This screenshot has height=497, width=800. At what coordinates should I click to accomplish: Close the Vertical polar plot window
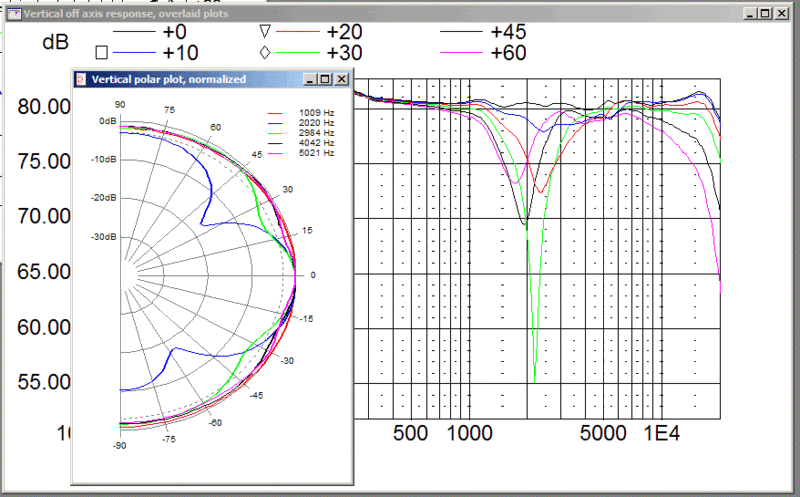(341, 79)
